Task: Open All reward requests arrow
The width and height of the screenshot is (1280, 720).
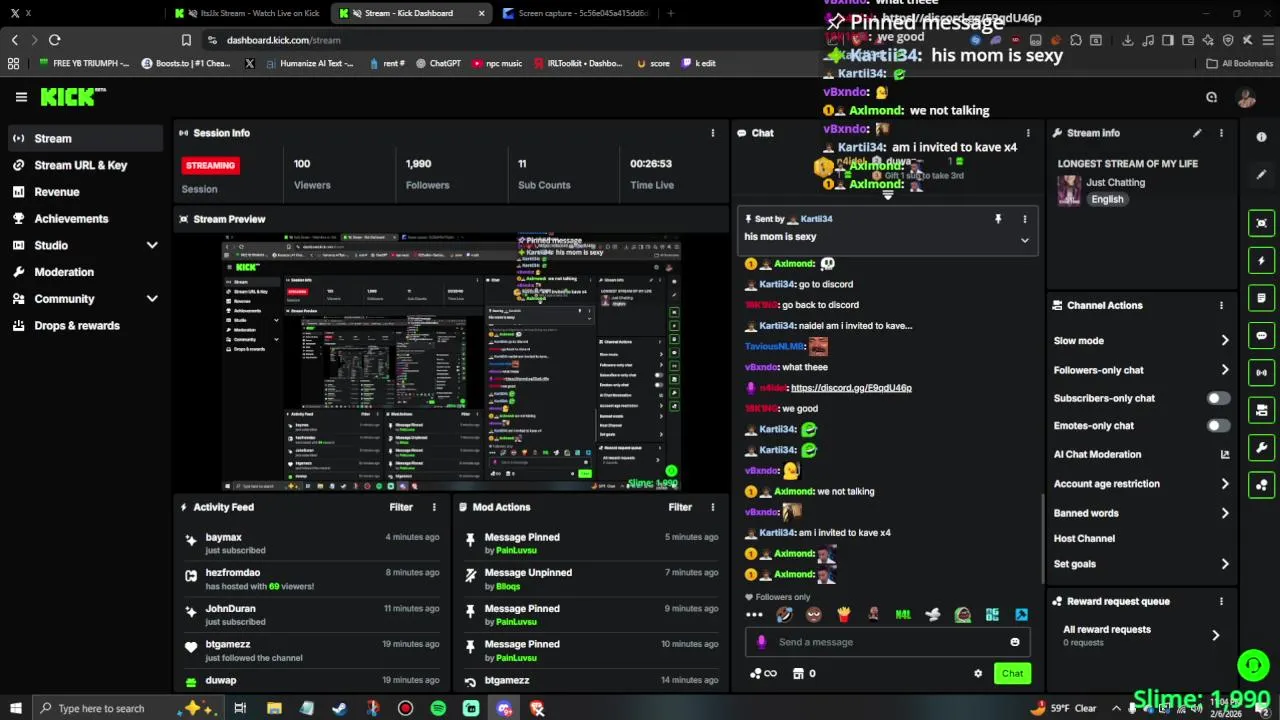Action: tap(1216, 635)
